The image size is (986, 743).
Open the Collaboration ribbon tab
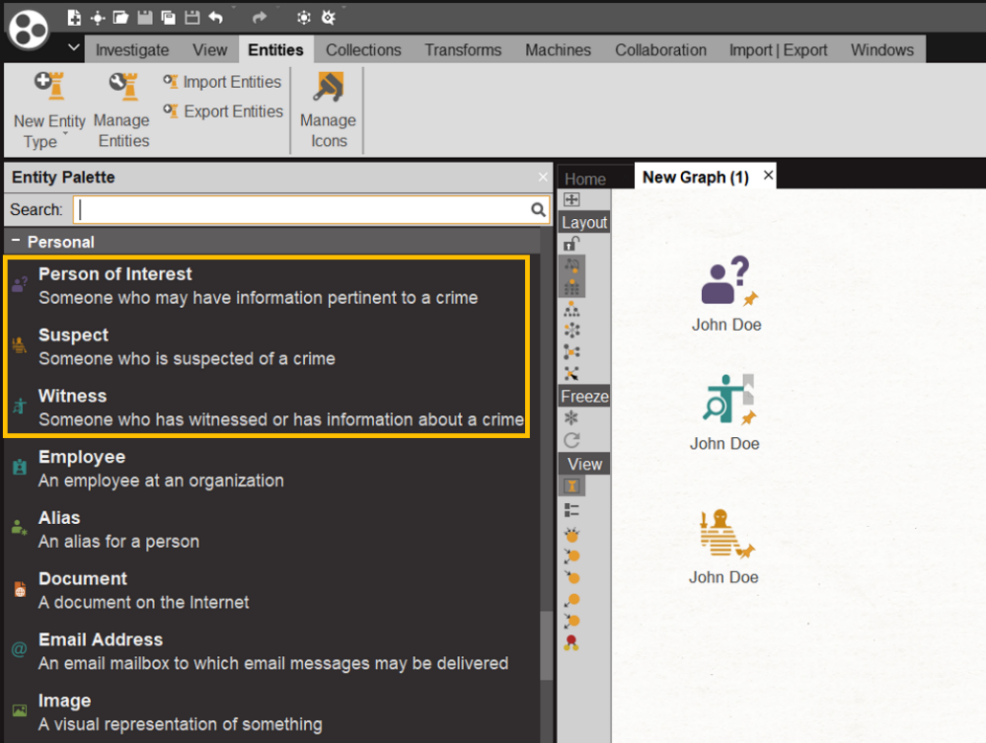tap(661, 50)
